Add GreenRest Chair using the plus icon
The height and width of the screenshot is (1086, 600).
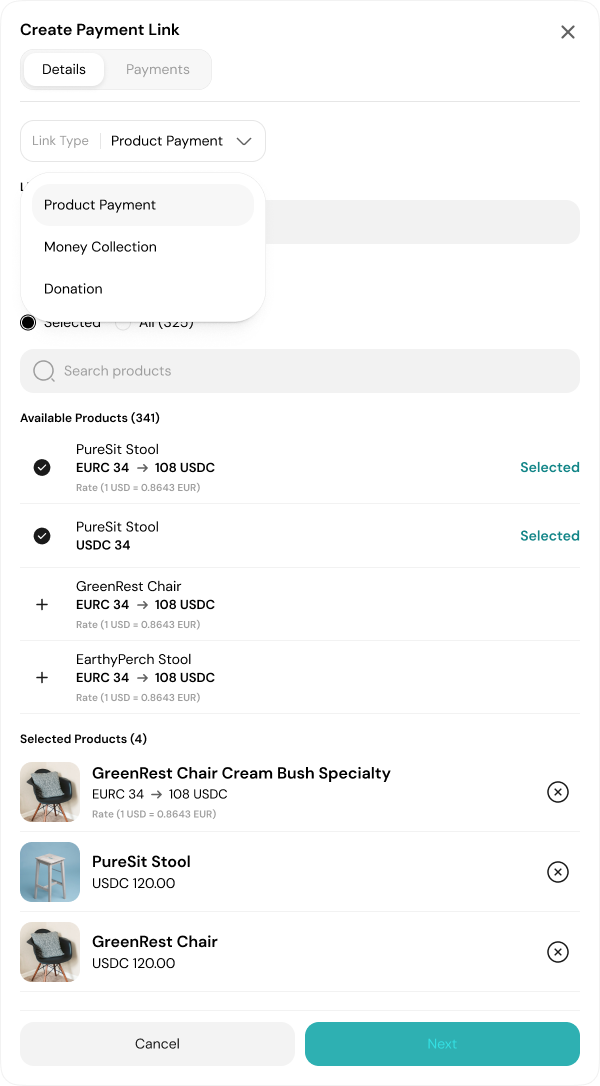point(41,605)
